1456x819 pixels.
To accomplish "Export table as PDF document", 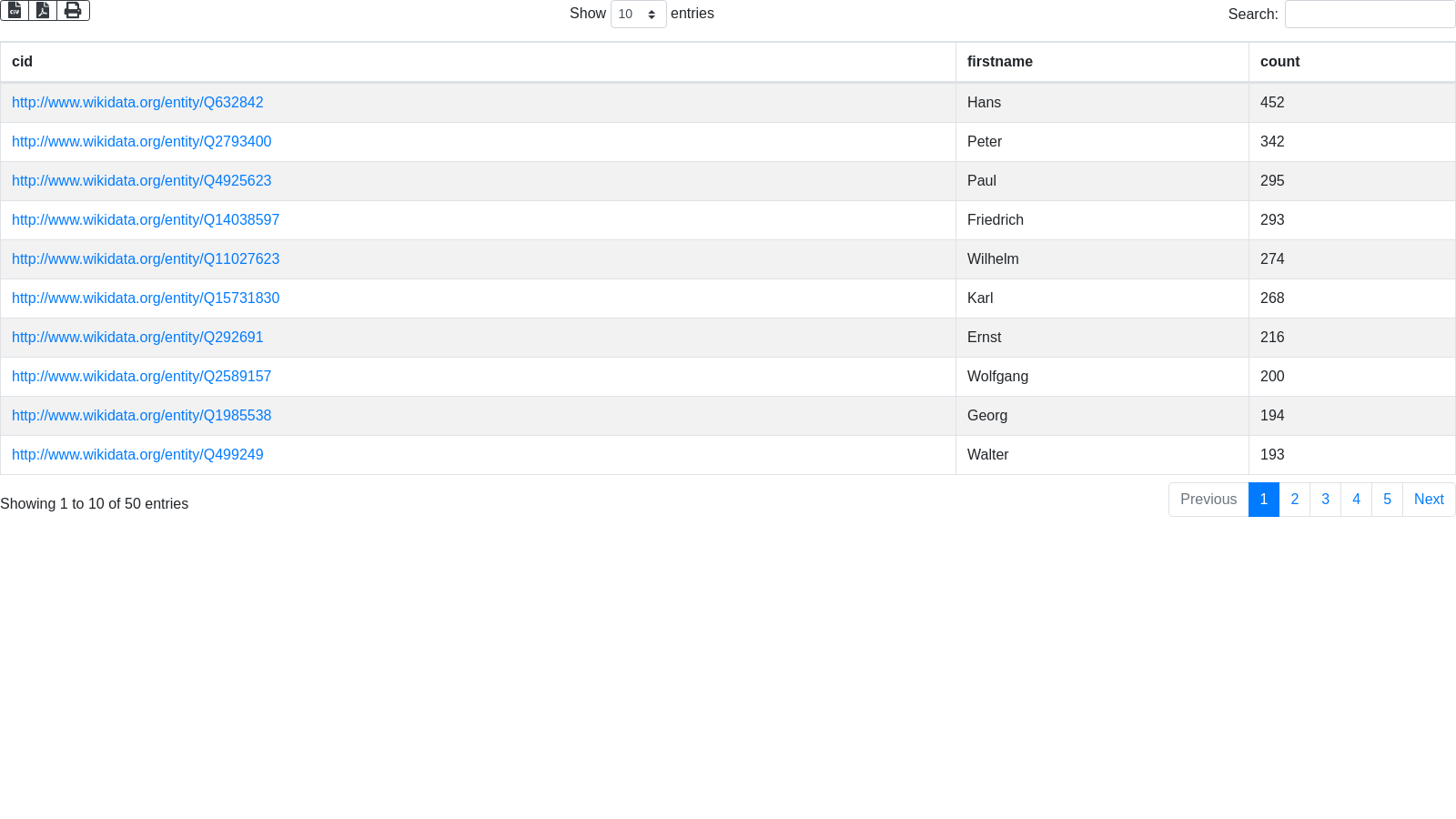I will 43,10.
